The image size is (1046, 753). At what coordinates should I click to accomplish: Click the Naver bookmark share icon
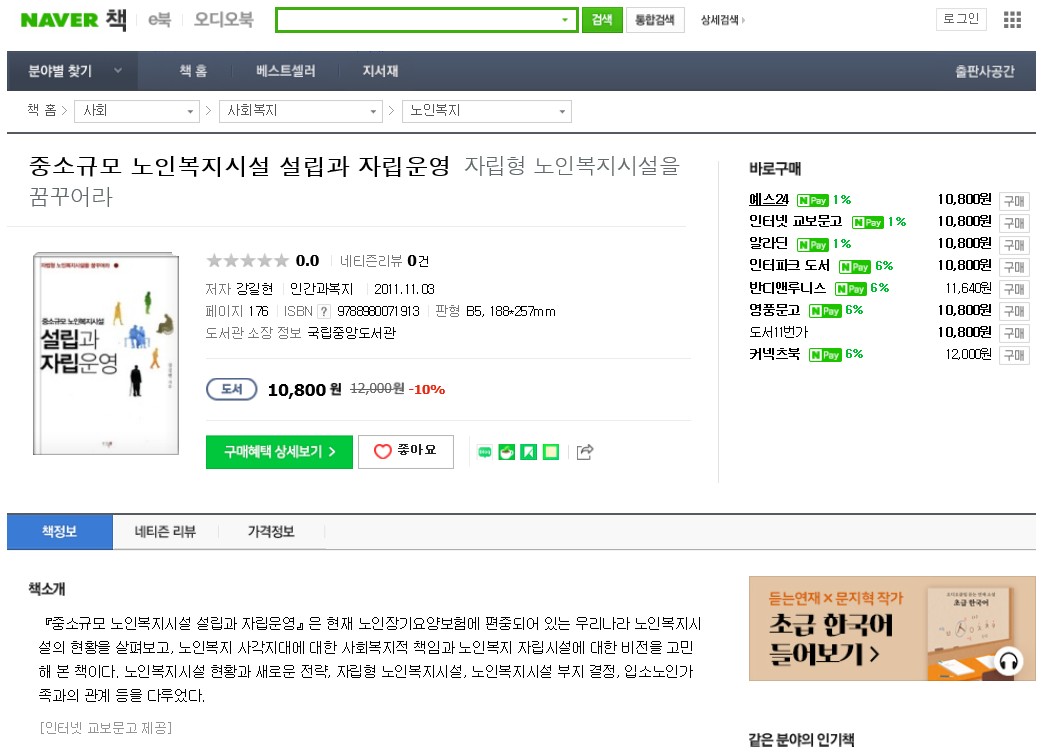(529, 452)
